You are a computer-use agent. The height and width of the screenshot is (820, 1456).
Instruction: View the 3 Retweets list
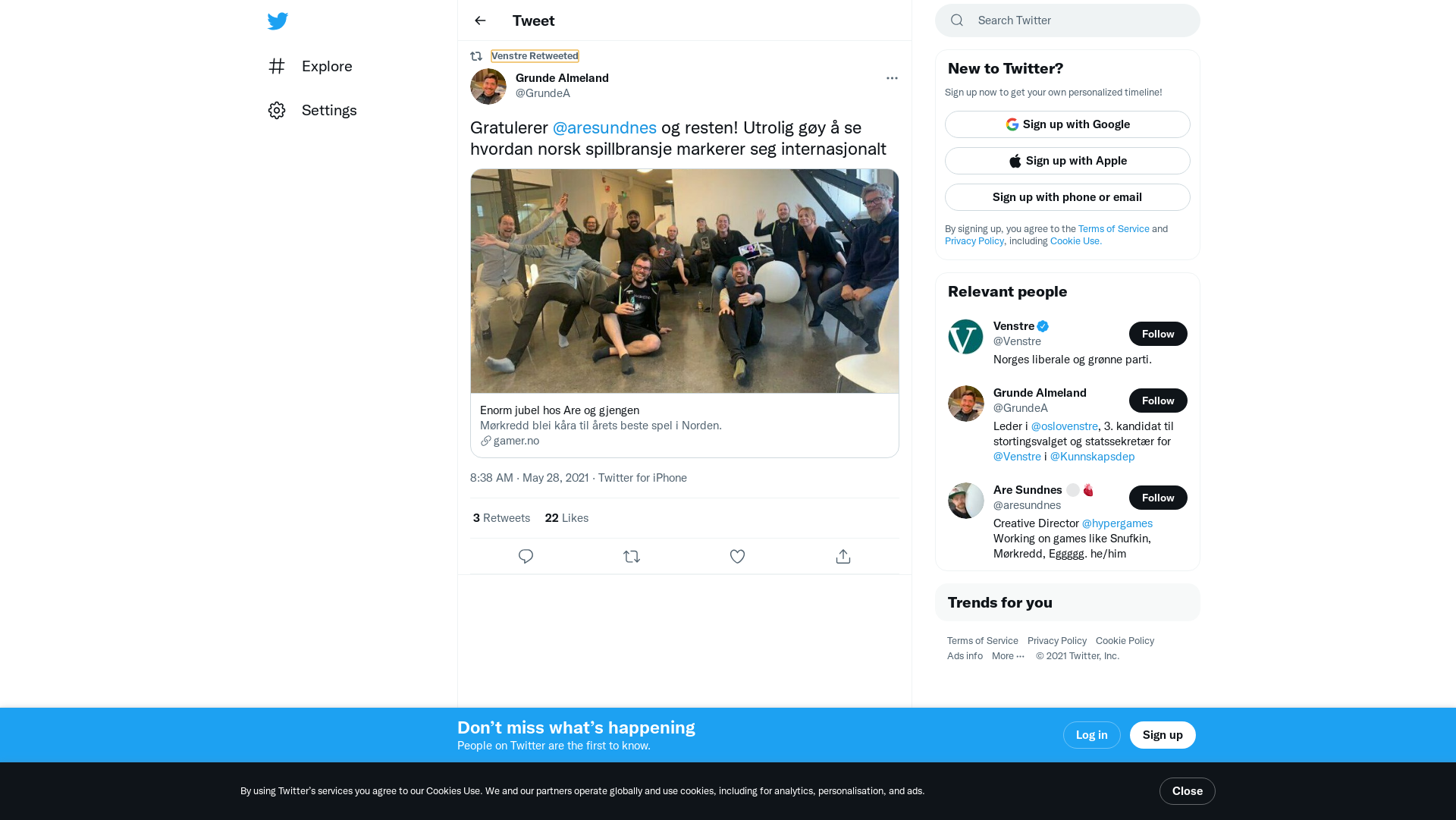point(501,518)
